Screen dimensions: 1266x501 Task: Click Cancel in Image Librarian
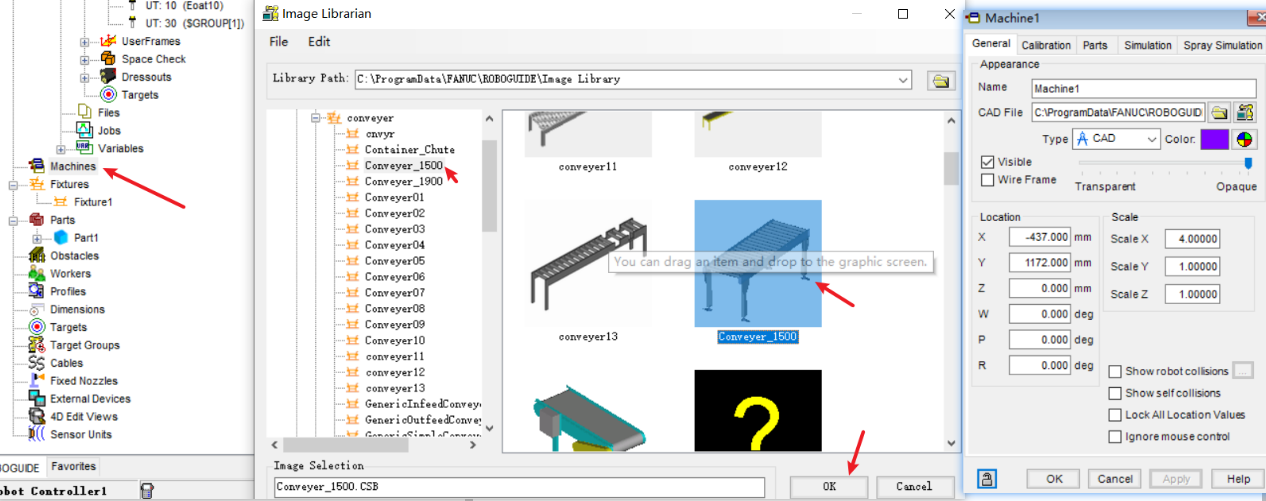coord(914,487)
